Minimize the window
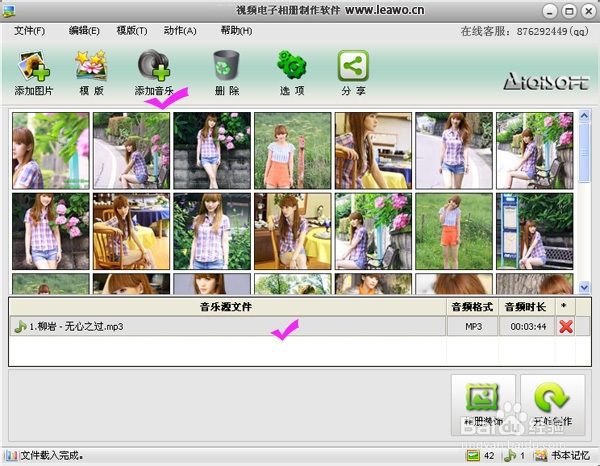 [549, 11]
